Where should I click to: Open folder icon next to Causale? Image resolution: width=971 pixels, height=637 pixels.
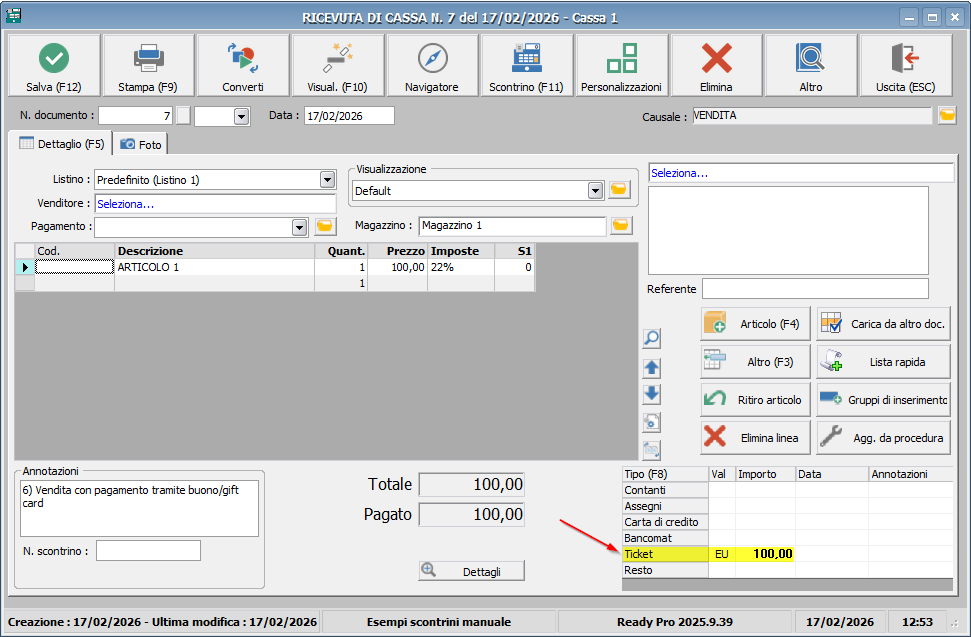[947, 116]
